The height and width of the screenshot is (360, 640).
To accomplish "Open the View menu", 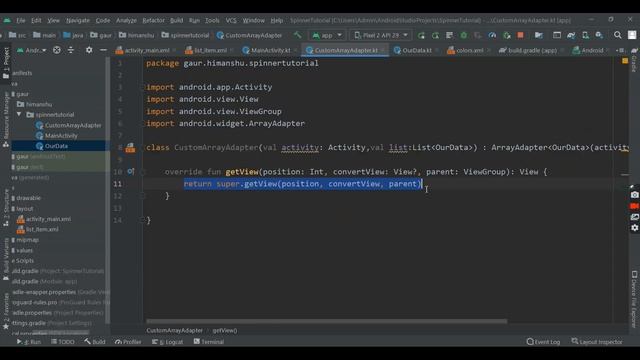I will point(53,20).
